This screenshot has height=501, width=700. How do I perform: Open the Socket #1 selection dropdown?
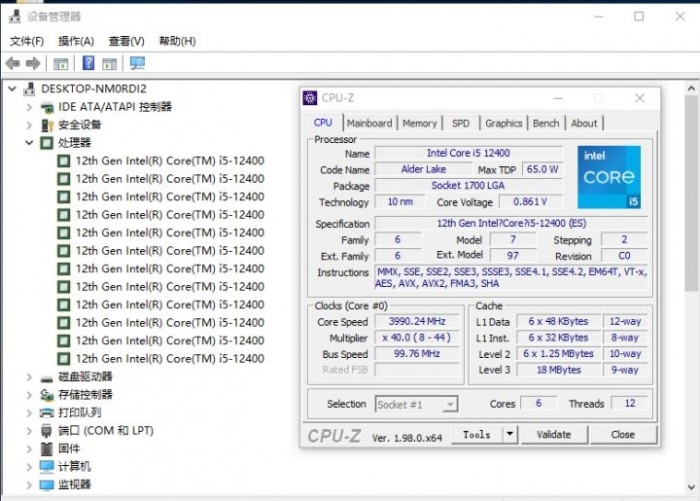pyautogui.click(x=416, y=404)
